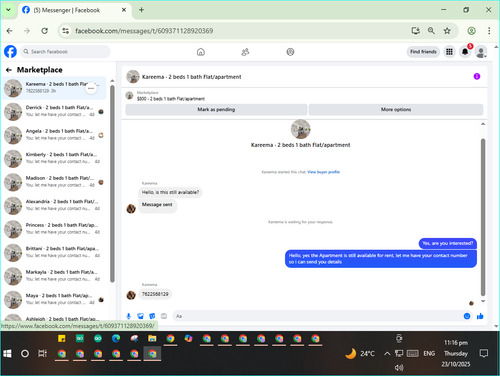The image size is (500, 376).
Task: Open the Groups icon in top navigation
Action: [290, 52]
